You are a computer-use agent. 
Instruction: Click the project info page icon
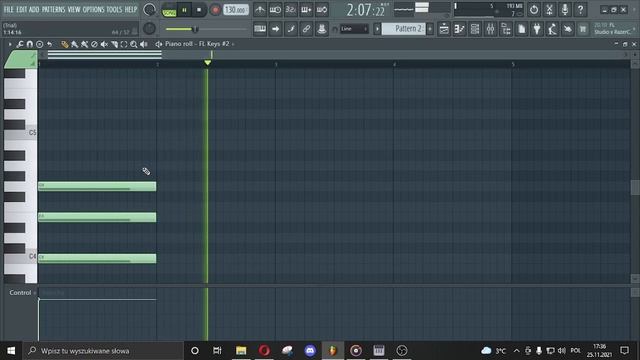coord(522,29)
